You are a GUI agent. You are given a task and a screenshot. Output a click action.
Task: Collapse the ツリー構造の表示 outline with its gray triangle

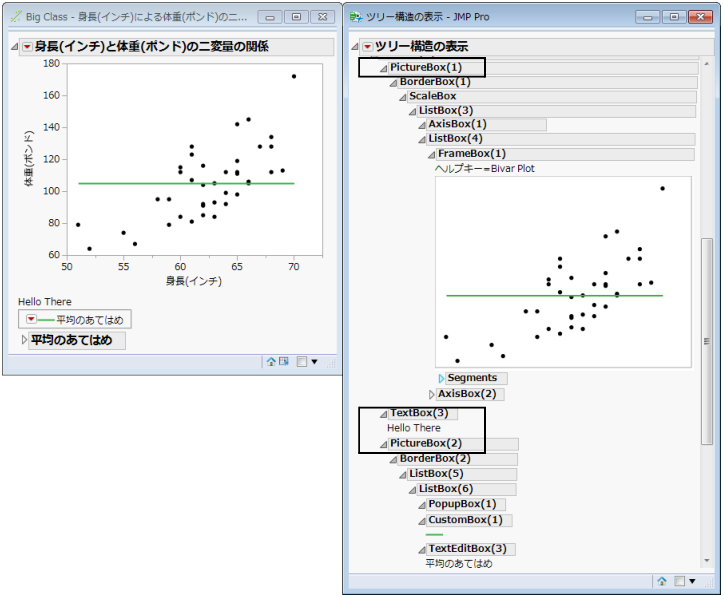click(x=355, y=47)
